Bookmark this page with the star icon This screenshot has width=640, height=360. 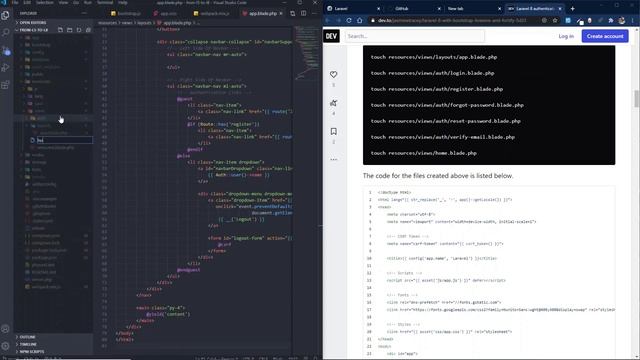[555, 20]
